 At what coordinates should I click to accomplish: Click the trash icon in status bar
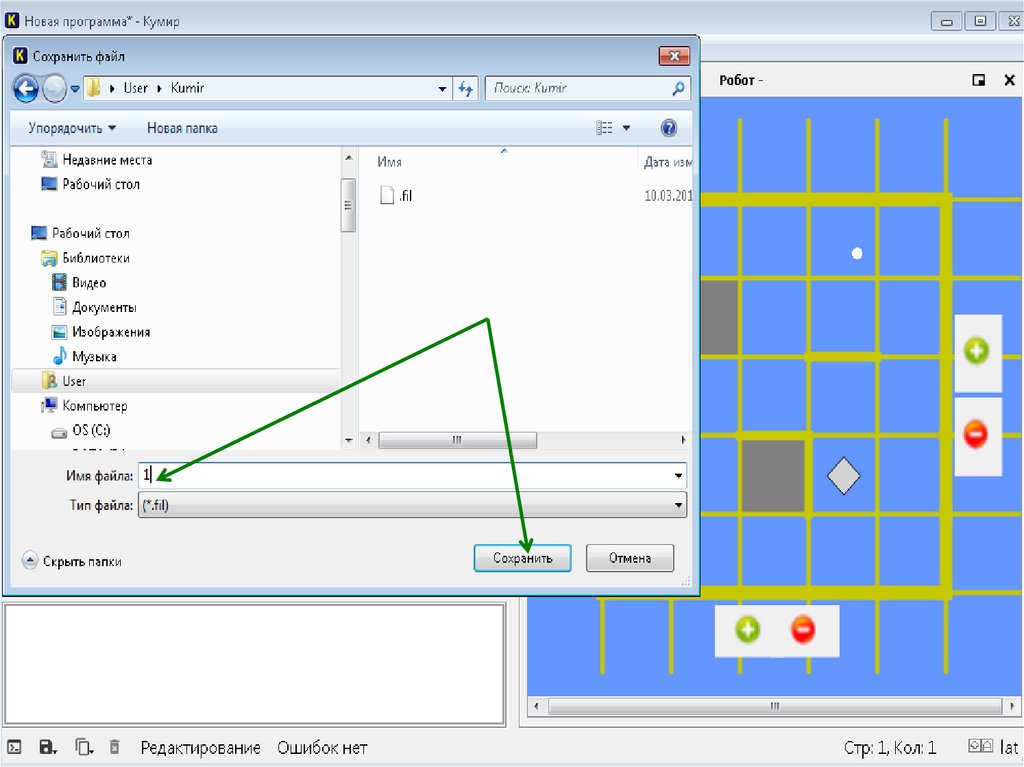[x=114, y=747]
